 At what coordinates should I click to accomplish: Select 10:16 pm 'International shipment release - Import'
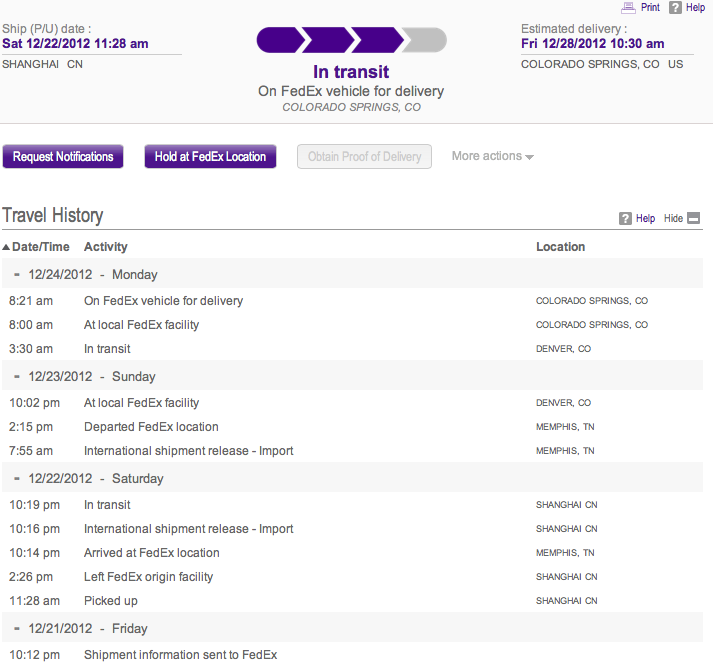352,529
